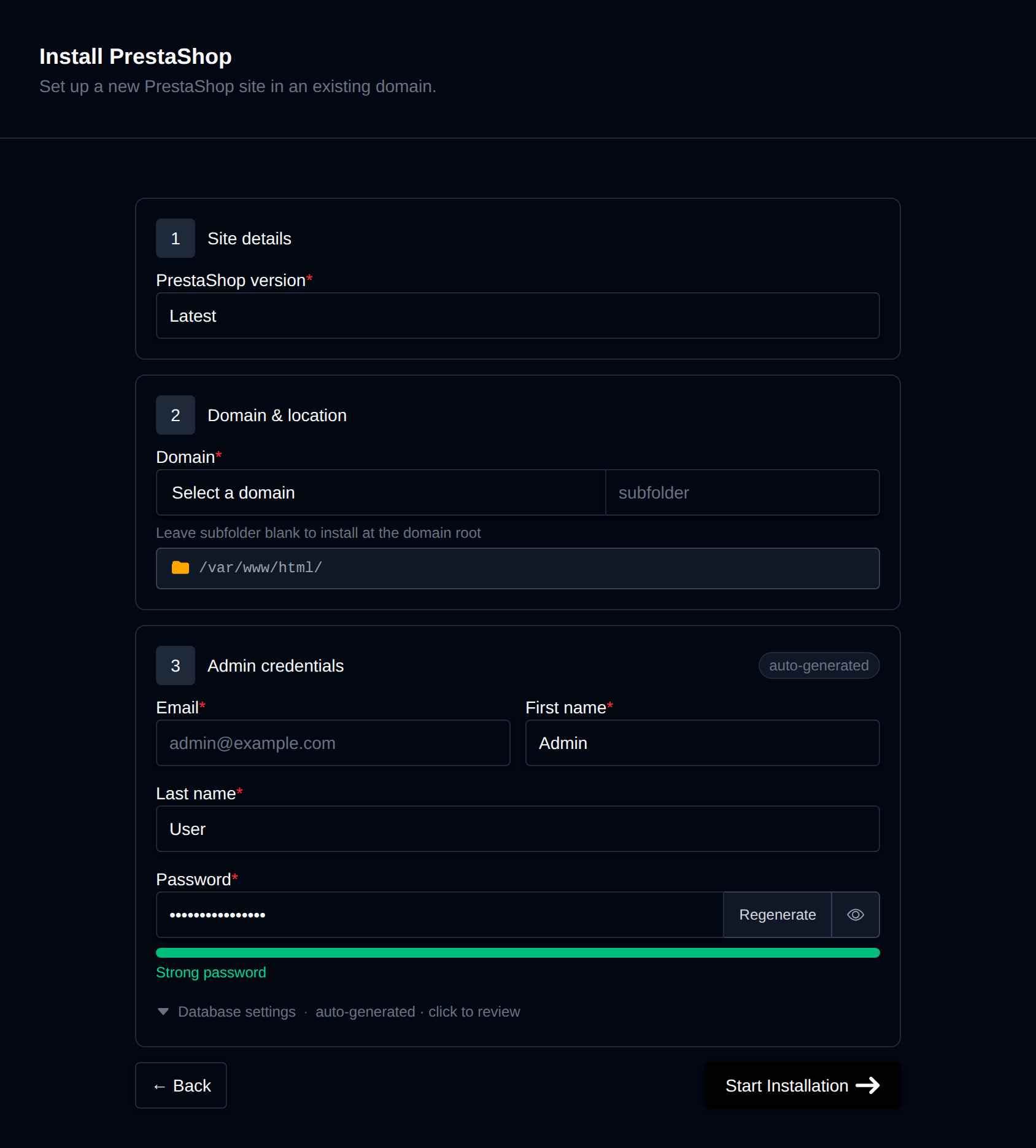This screenshot has height=1148, width=1036.
Task: Focus the Email input field
Action: (333, 743)
